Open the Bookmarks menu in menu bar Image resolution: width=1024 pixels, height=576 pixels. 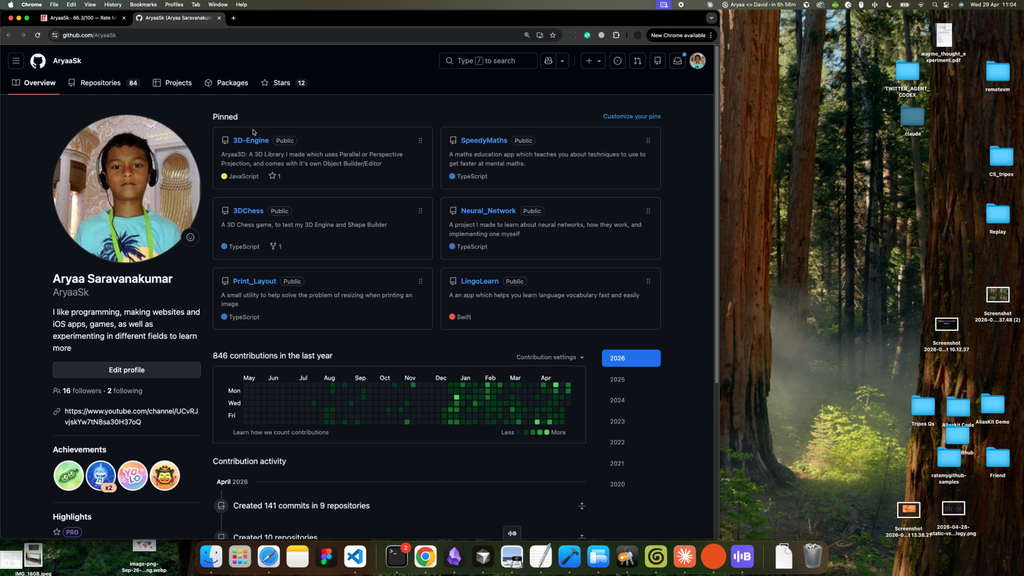pos(143,5)
